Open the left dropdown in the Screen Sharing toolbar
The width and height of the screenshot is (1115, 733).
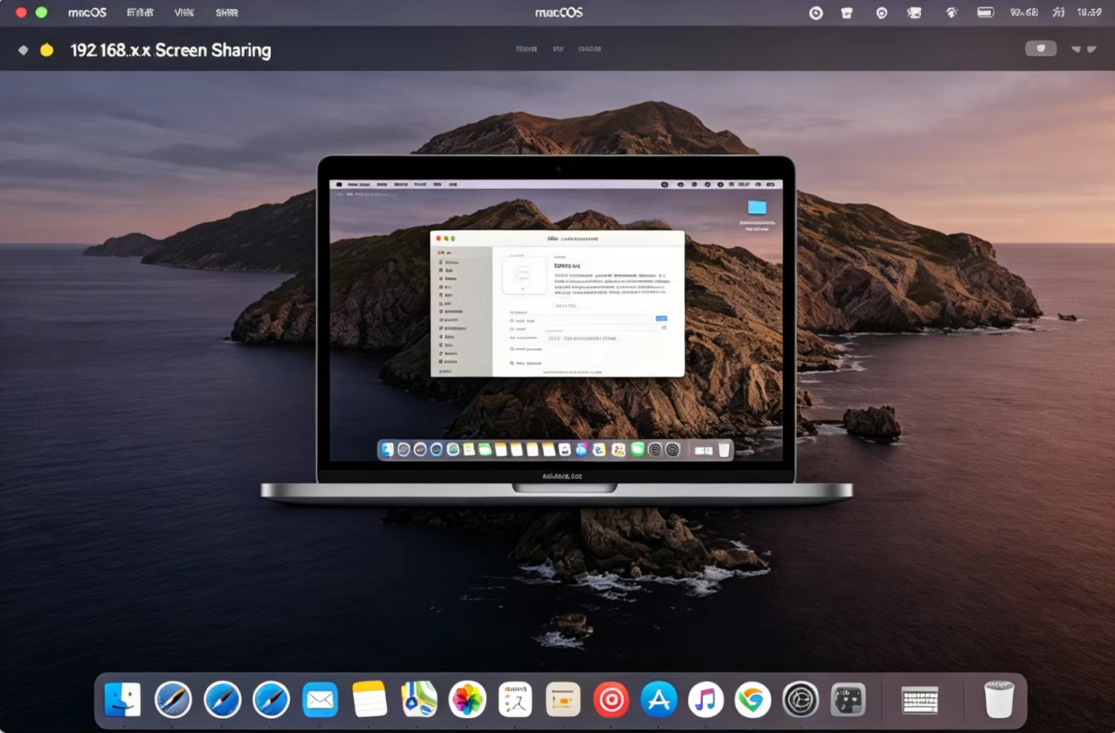coord(1075,48)
